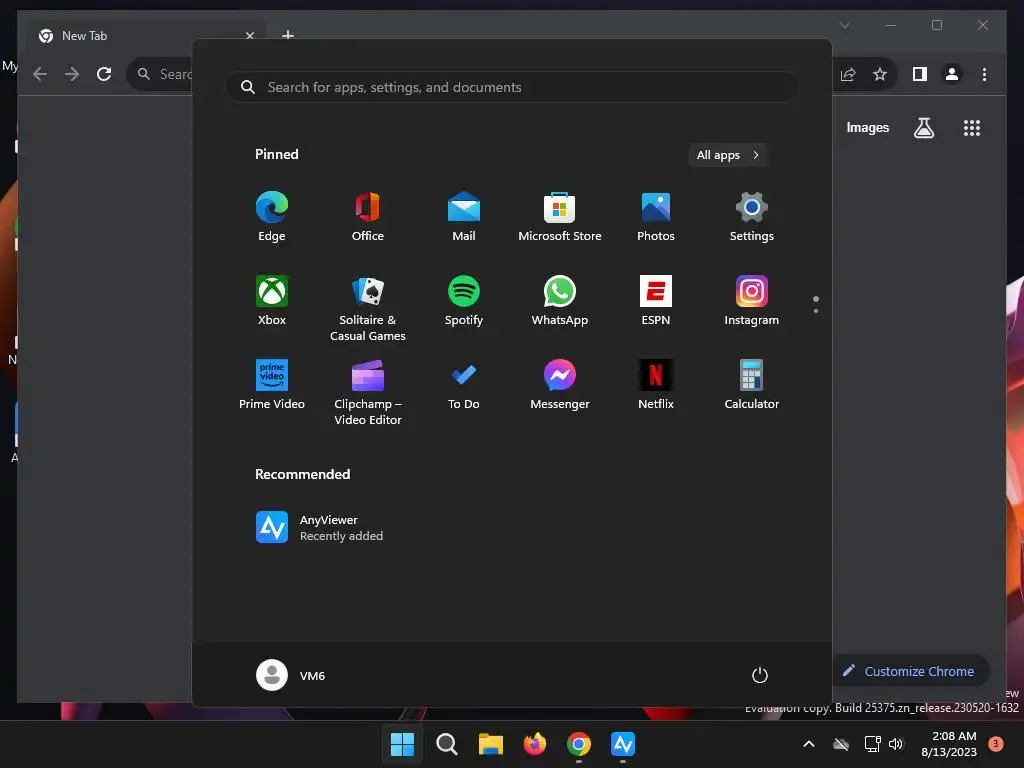
Task: Go to next page of pinned apps
Action: pos(816,311)
